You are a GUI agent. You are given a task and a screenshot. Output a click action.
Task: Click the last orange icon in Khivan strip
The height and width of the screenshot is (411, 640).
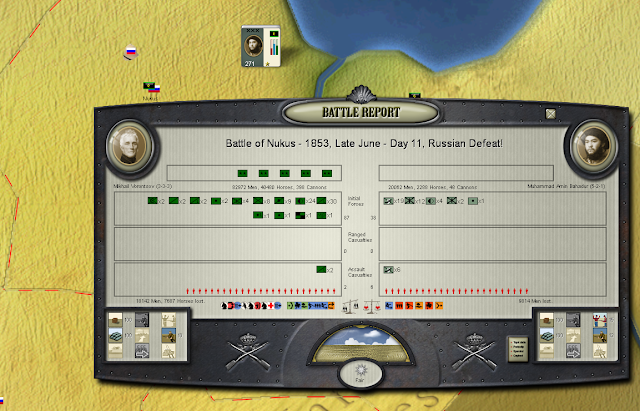pyautogui.click(x=439, y=306)
